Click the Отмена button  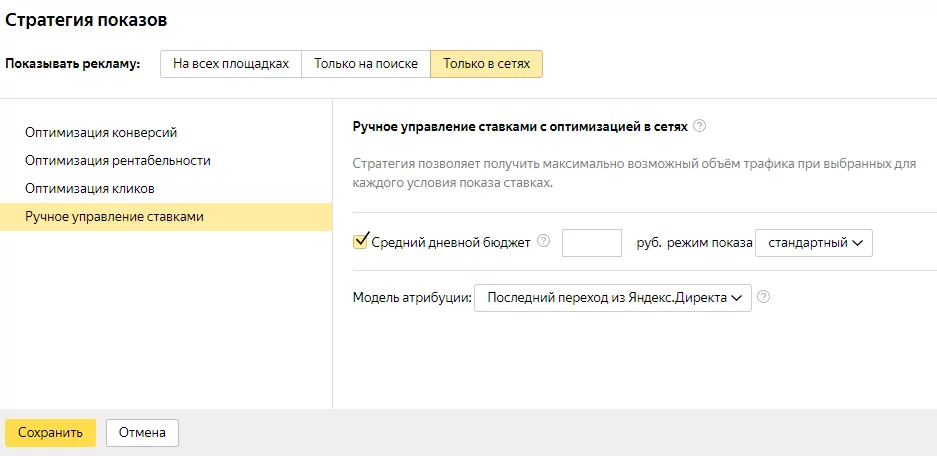click(x=142, y=433)
